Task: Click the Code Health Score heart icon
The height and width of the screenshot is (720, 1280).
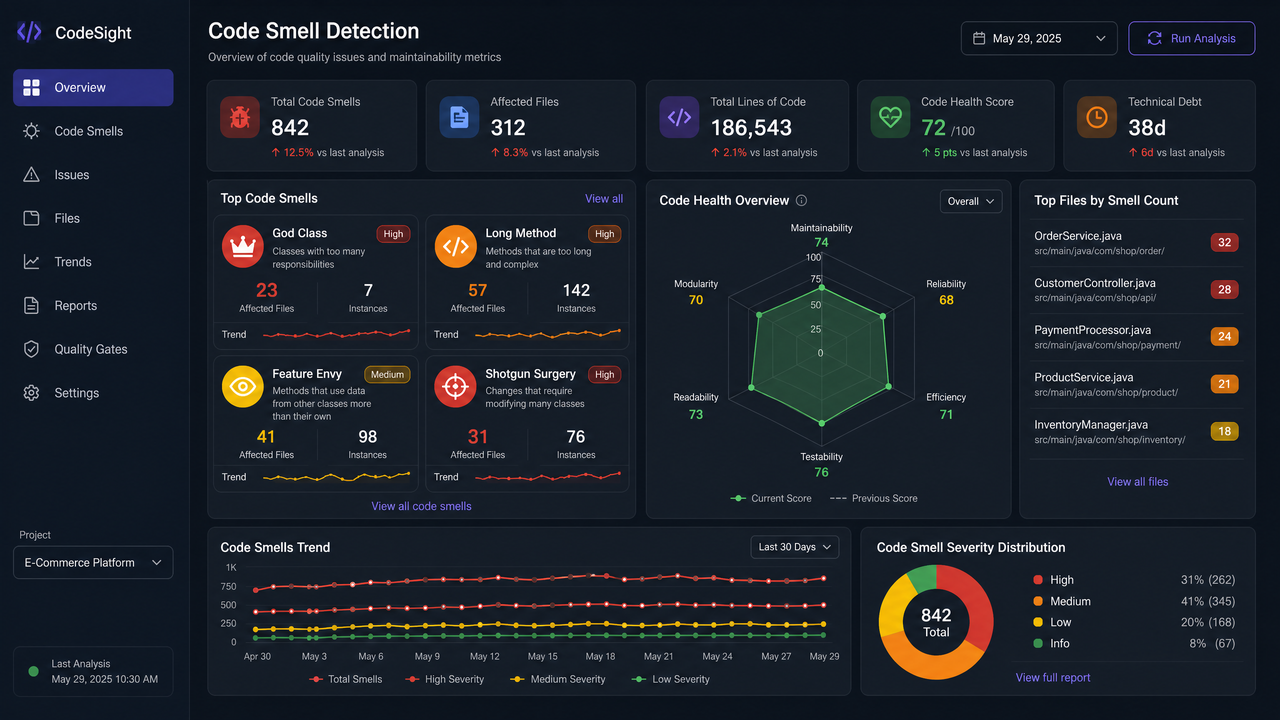Action: coord(890,117)
